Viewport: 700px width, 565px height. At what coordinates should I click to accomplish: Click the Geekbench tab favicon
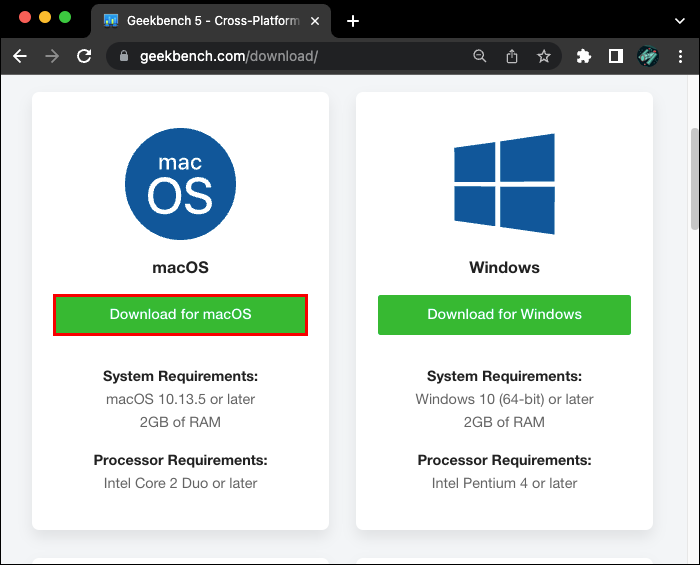111,21
